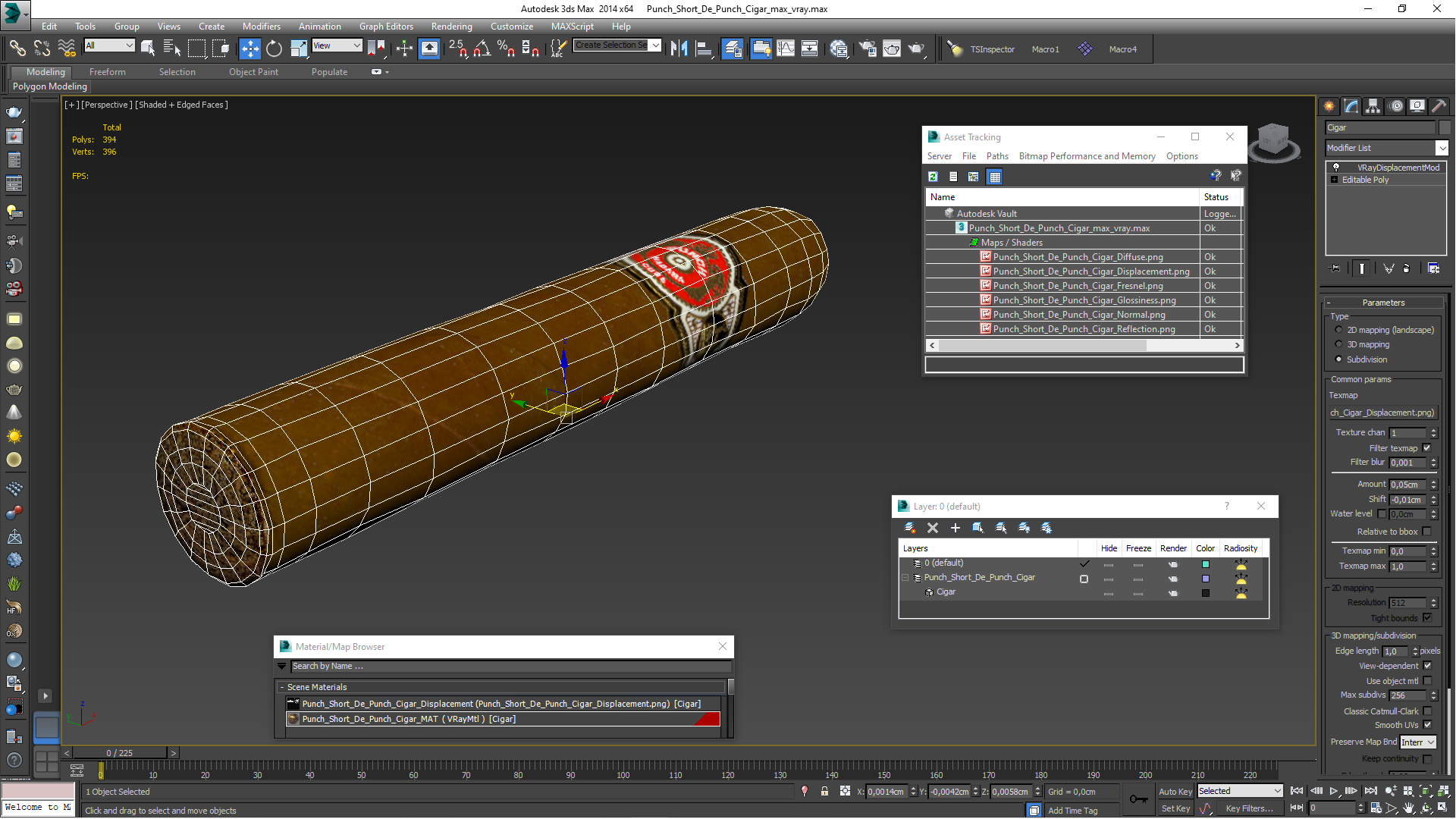Create new layer in Layer dialog
1456x819 pixels.
point(909,528)
